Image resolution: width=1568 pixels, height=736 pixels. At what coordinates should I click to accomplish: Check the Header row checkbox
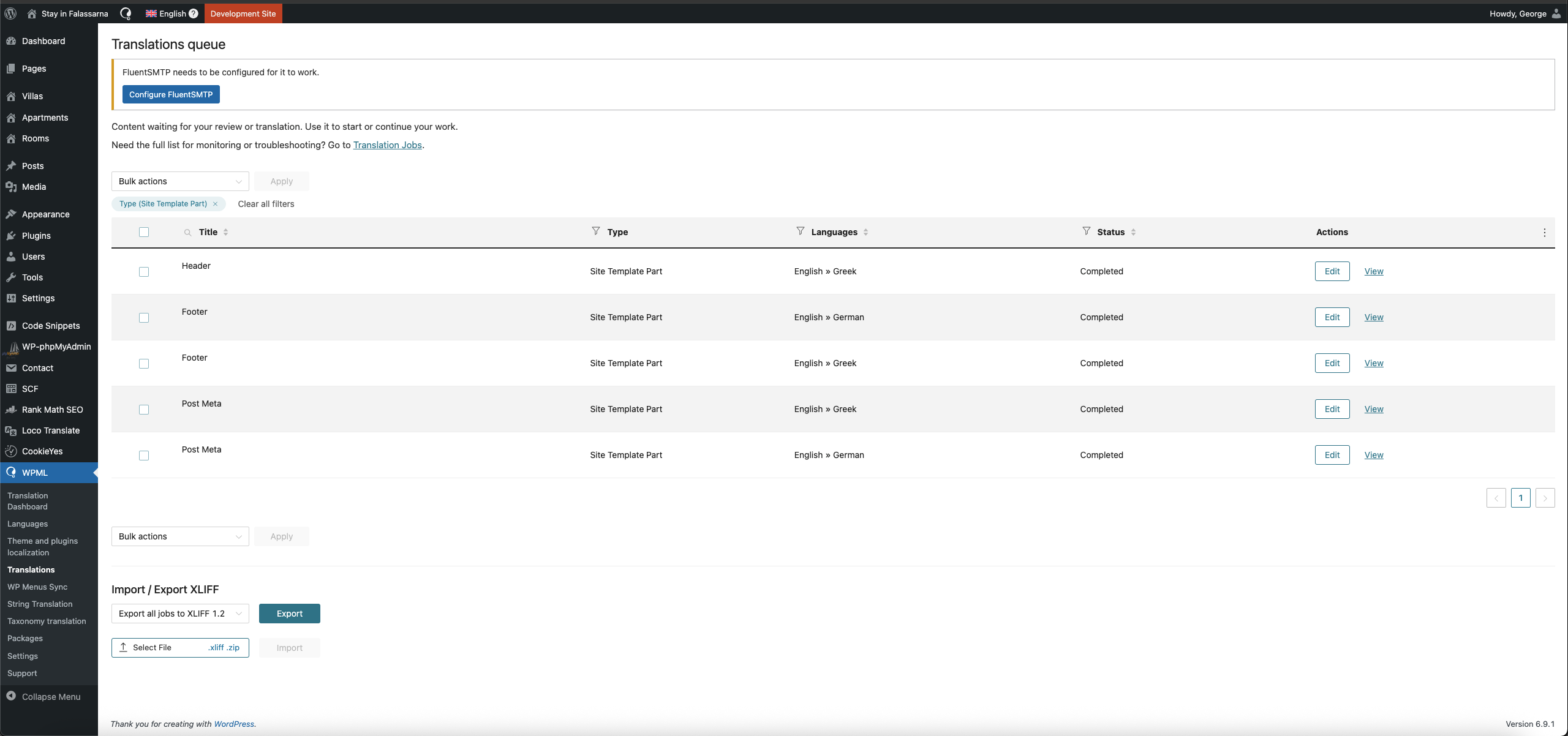(144, 272)
